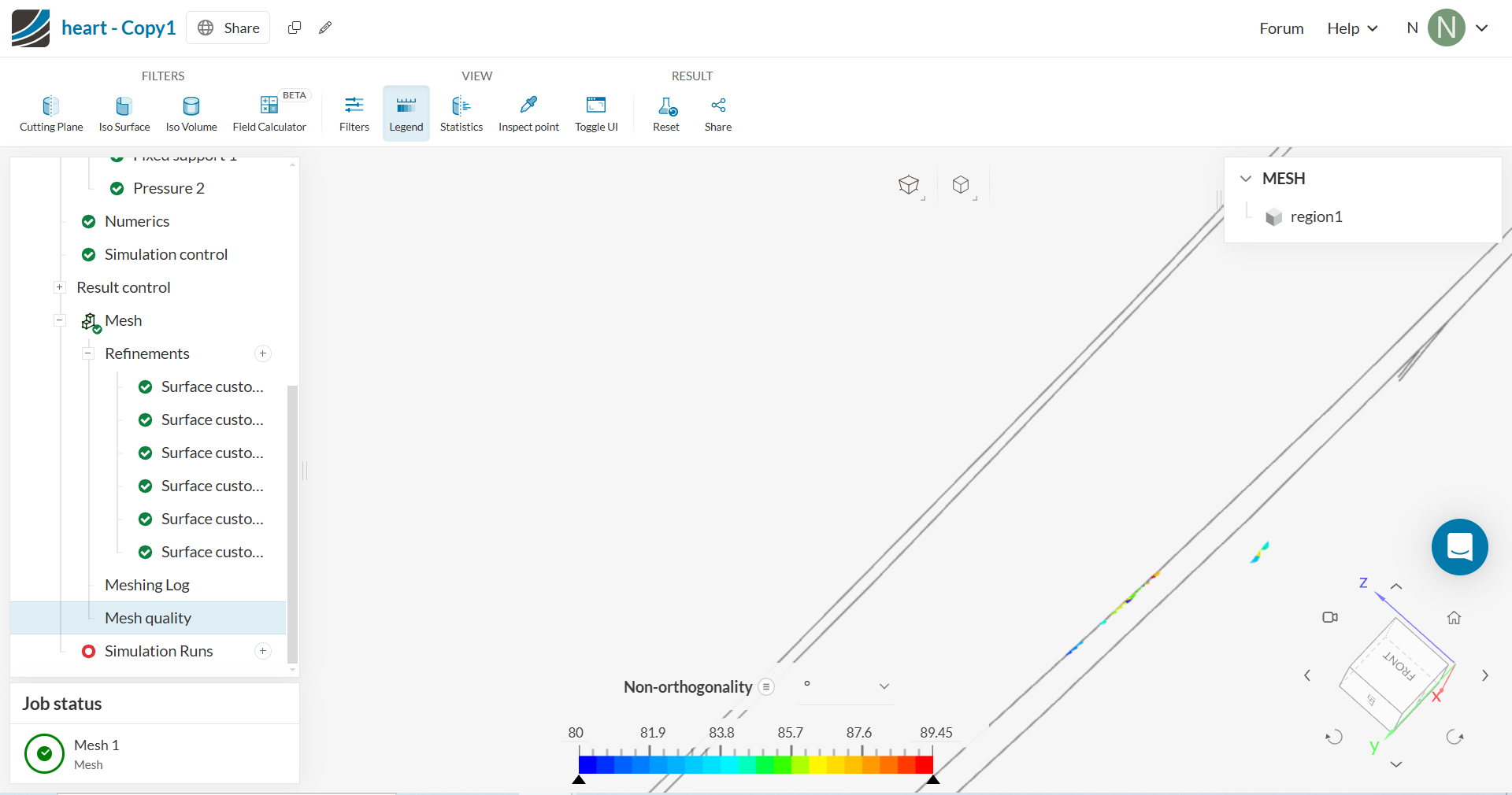Toggle the Legend view button
Image resolution: width=1512 pixels, height=795 pixels.
click(406, 113)
